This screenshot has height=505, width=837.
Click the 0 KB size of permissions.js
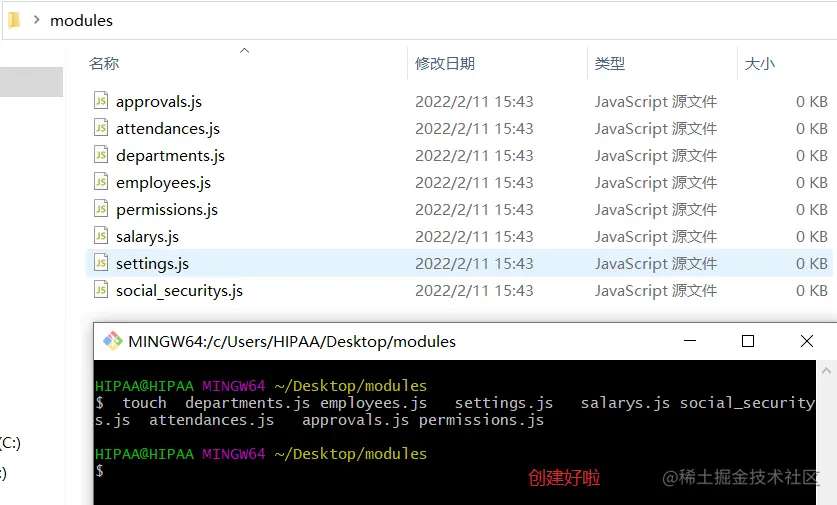click(811, 210)
